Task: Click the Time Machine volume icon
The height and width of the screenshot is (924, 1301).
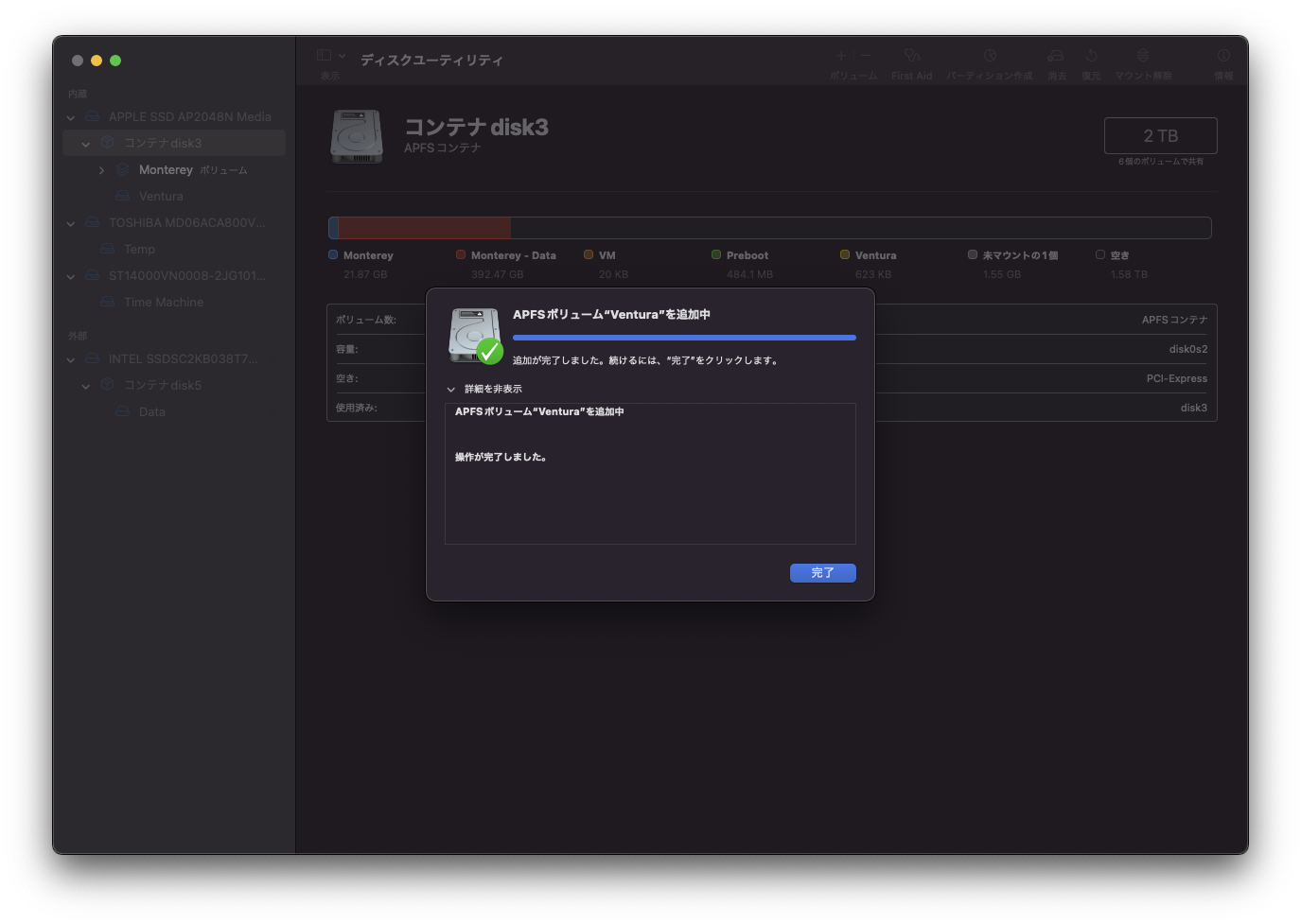Action: click(108, 302)
